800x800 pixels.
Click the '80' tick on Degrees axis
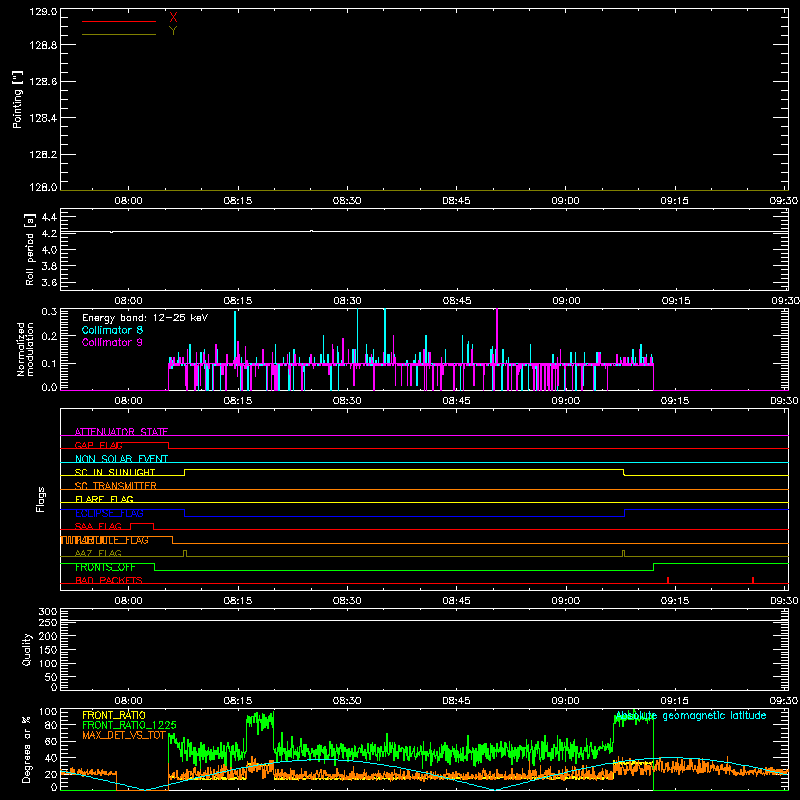point(51,725)
